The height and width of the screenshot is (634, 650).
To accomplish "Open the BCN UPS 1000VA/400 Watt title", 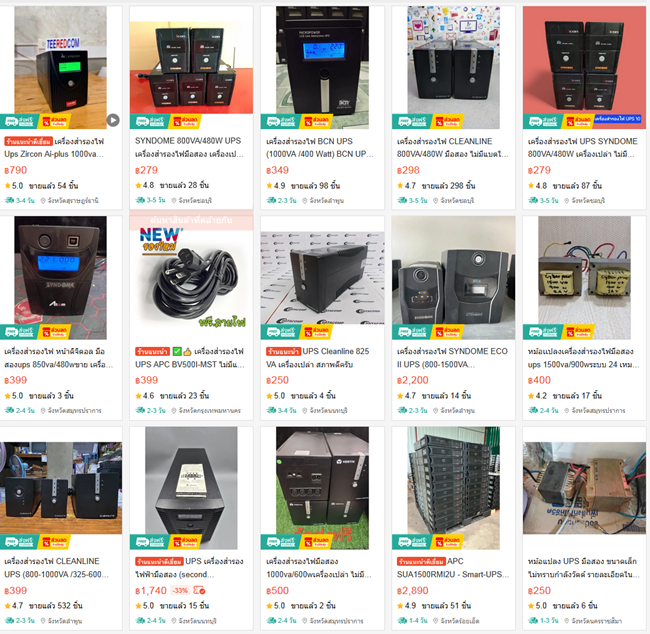I will (x=320, y=148).
